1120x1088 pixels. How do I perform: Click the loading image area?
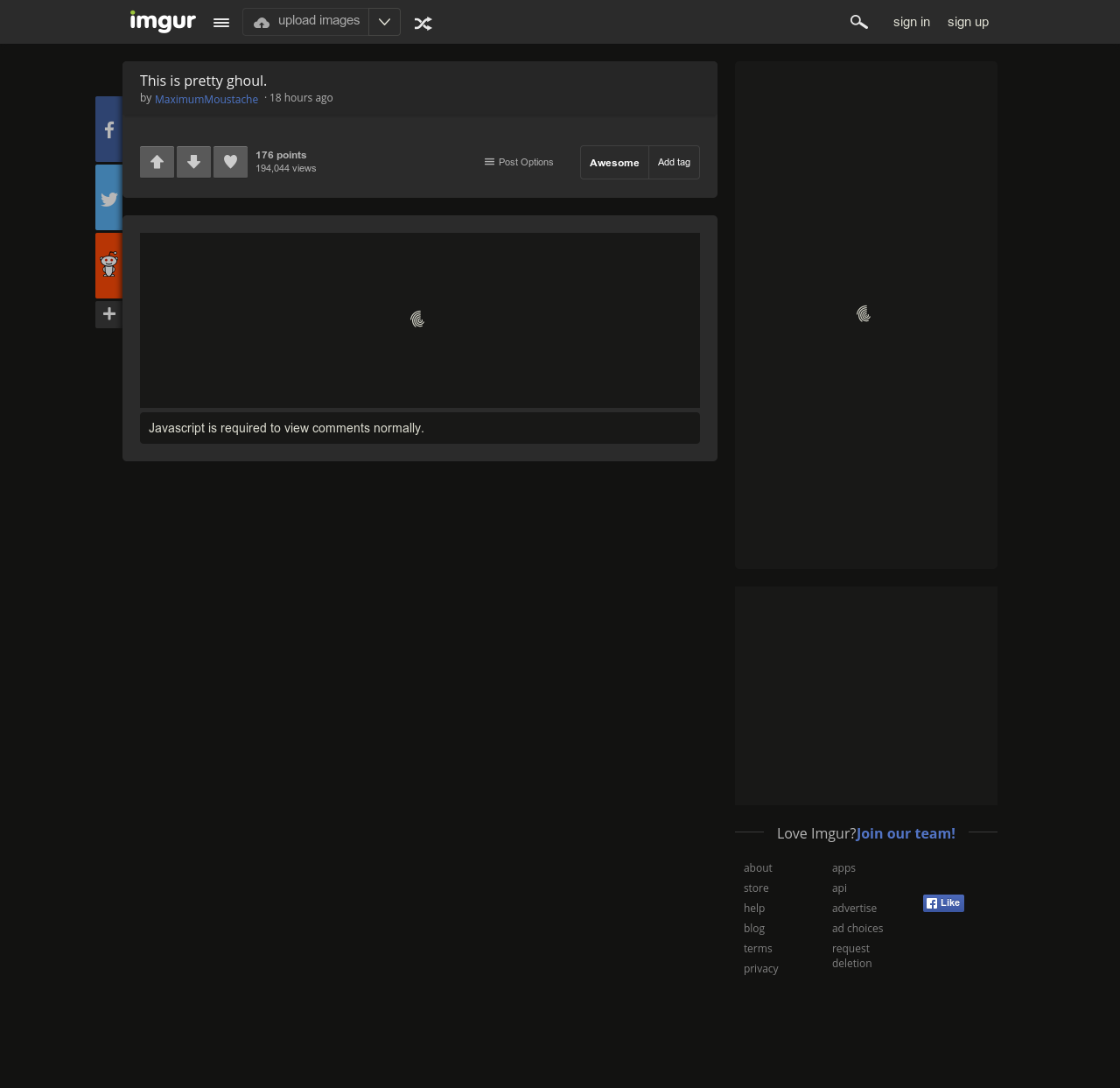(420, 320)
